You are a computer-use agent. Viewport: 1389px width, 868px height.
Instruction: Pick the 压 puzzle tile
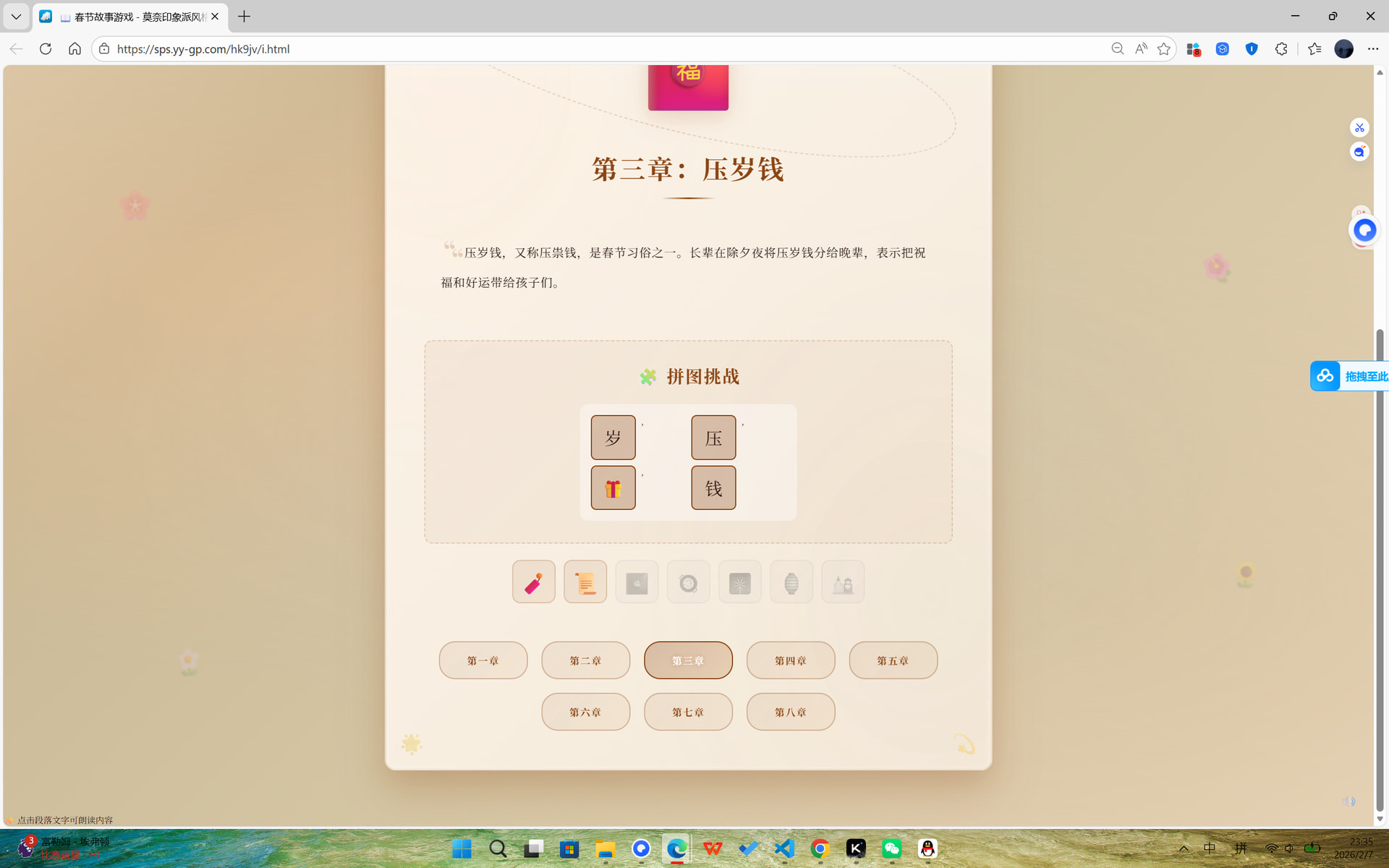pyautogui.click(x=713, y=438)
